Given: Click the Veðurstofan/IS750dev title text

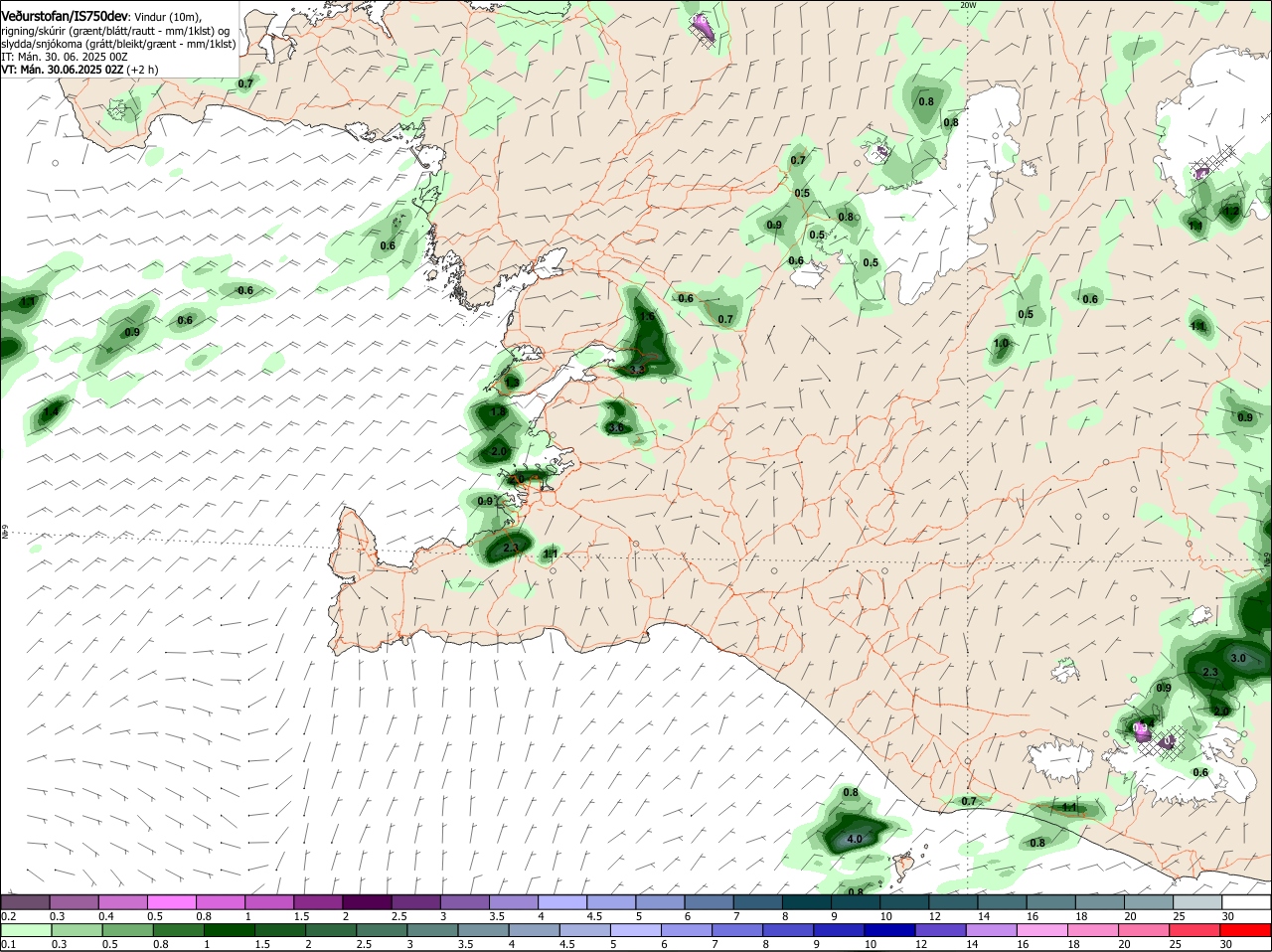Looking at the screenshot, I should coord(64,15).
